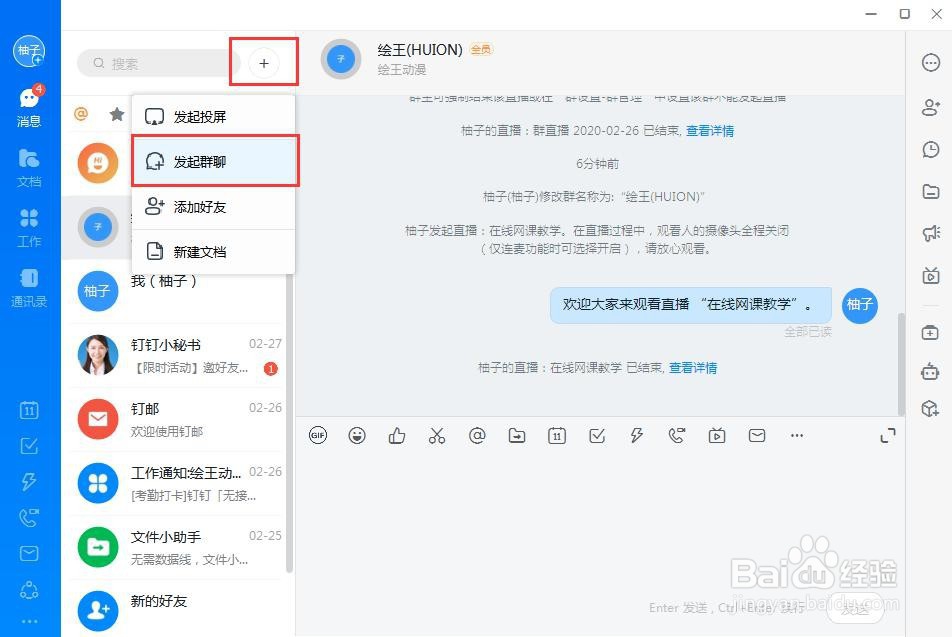Click the mail icon in chat toolbar
This screenshot has height=637, width=952.
[757, 435]
